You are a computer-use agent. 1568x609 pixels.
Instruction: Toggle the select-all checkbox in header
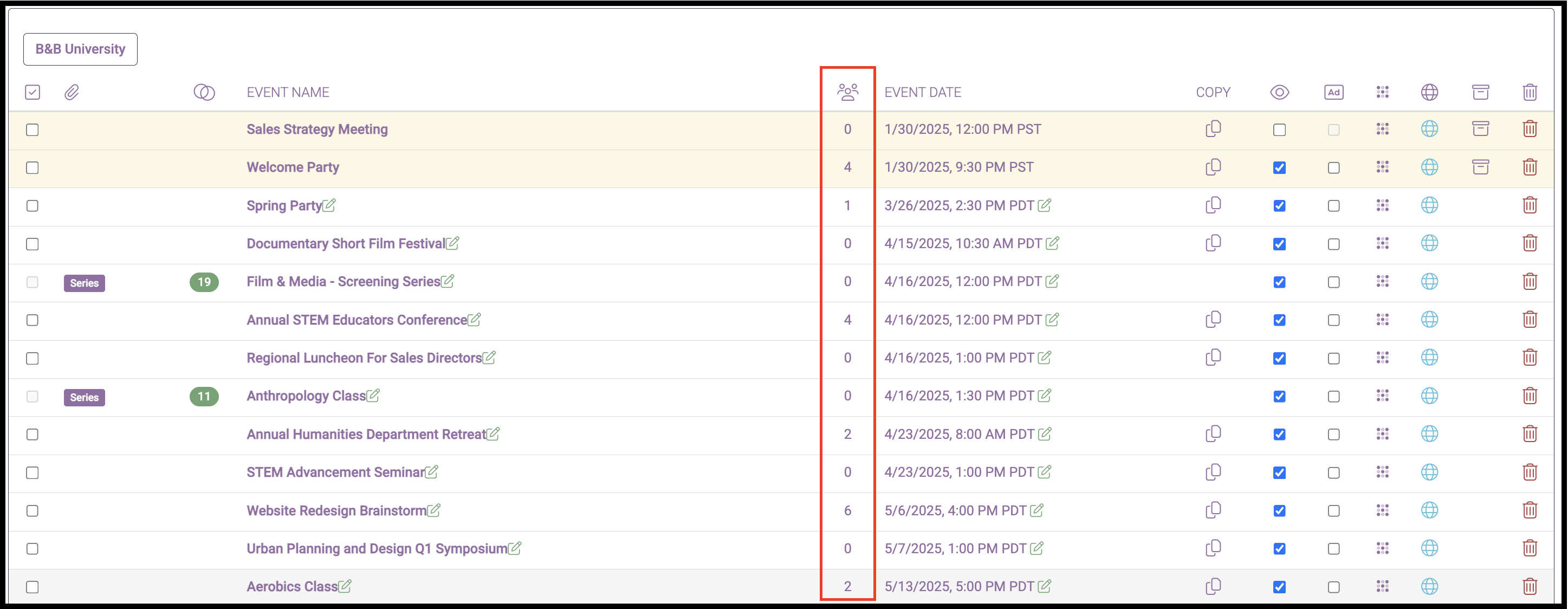coord(33,92)
